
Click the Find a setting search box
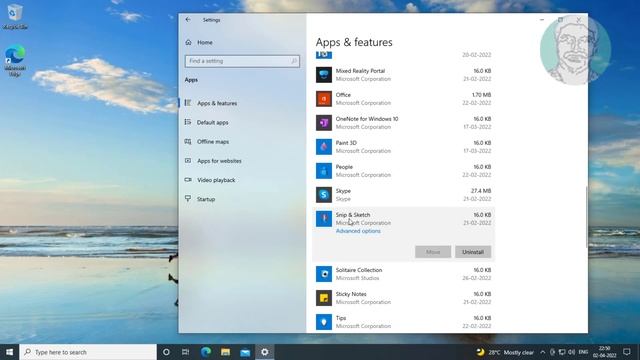242,61
